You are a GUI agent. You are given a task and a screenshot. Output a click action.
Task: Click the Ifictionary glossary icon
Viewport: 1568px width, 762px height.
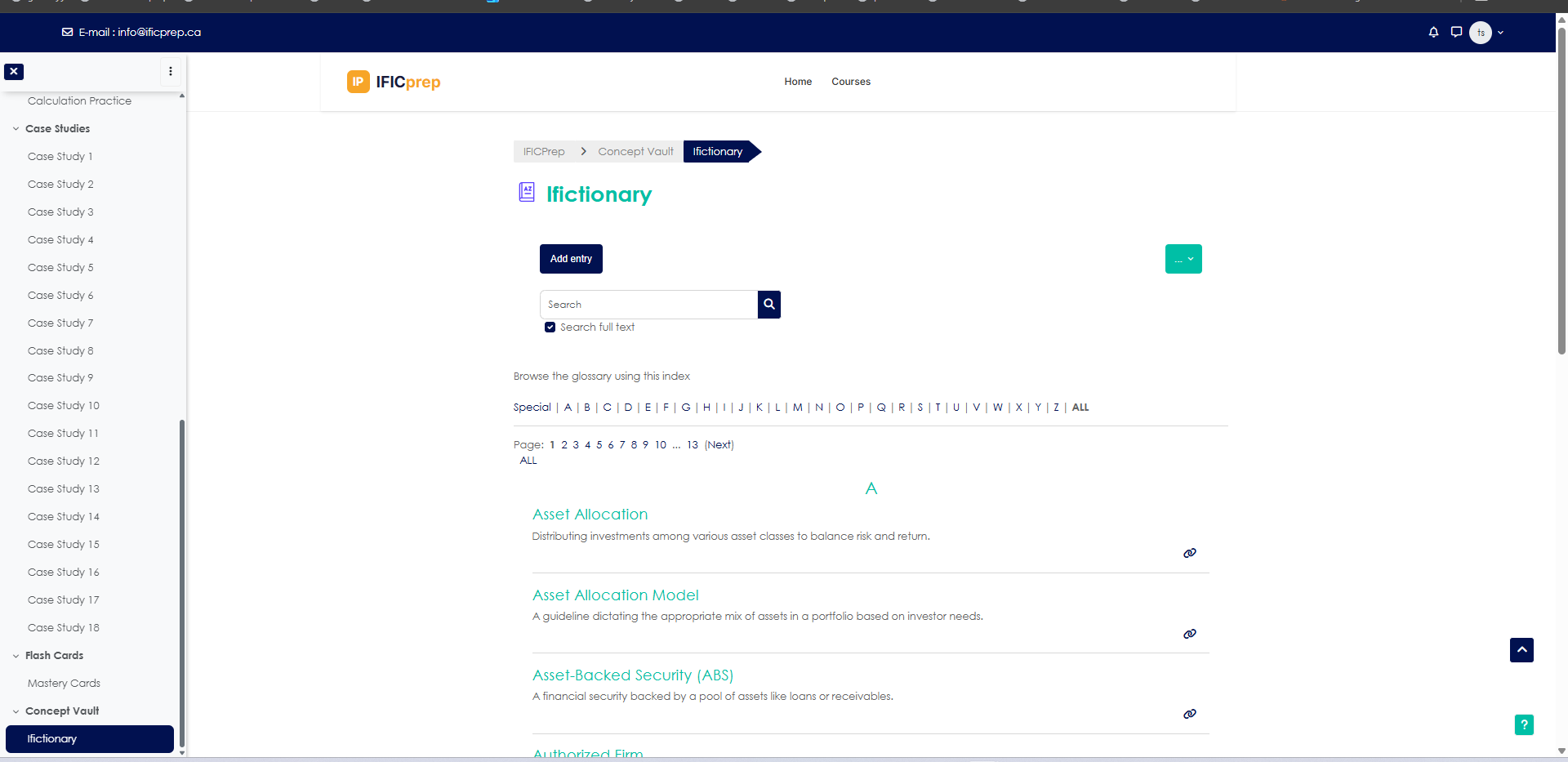coord(527,193)
